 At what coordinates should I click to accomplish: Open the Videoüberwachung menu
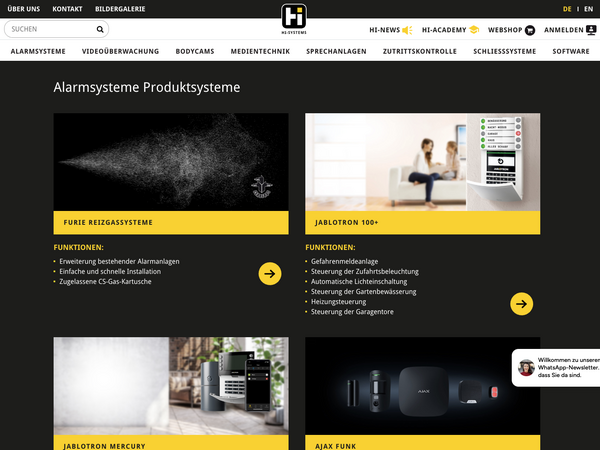point(121,51)
